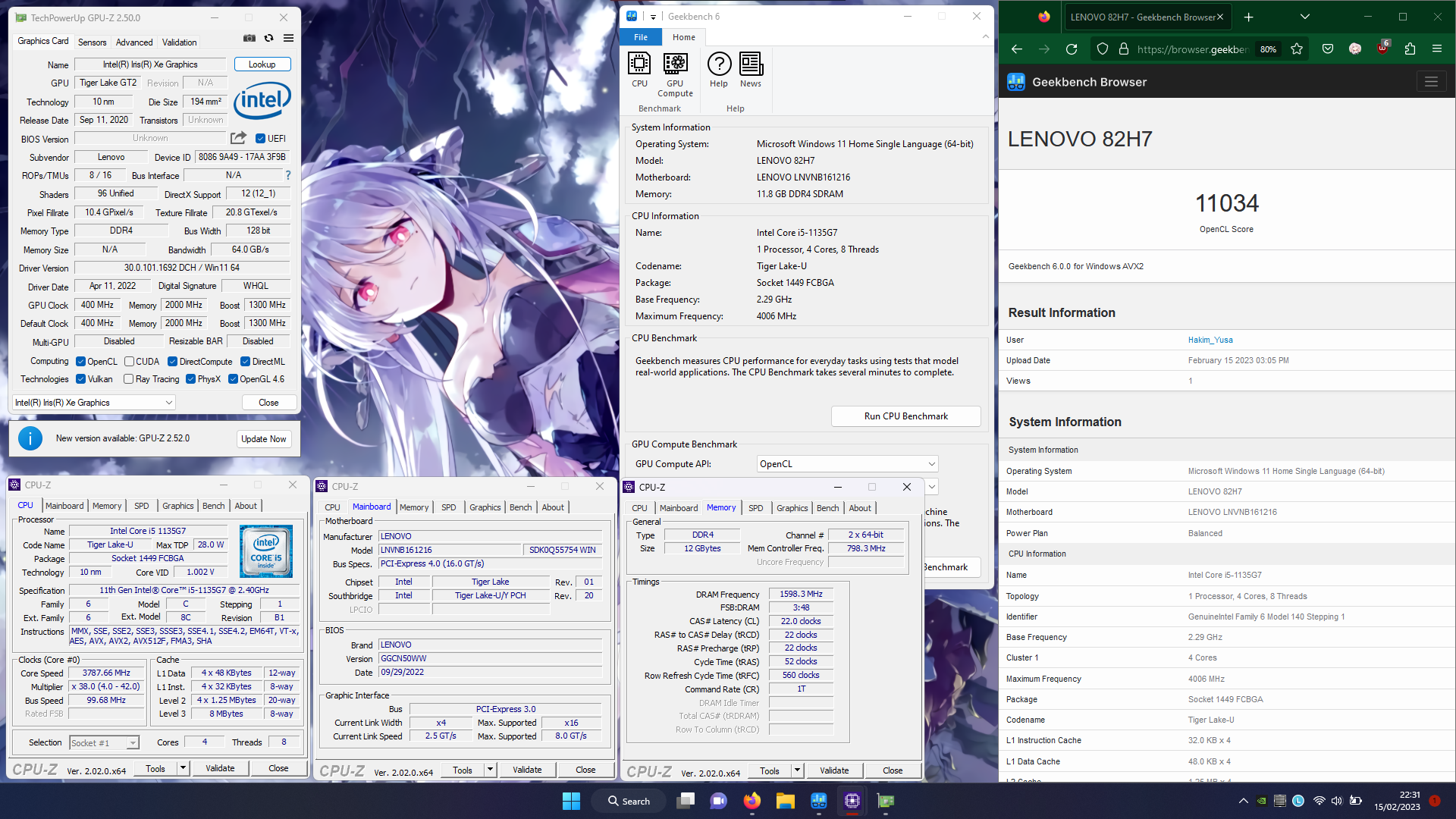The width and height of the screenshot is (1456, 819).
Task: Switch to Advanced tab in GPU-Z
Action: [134, 42]
